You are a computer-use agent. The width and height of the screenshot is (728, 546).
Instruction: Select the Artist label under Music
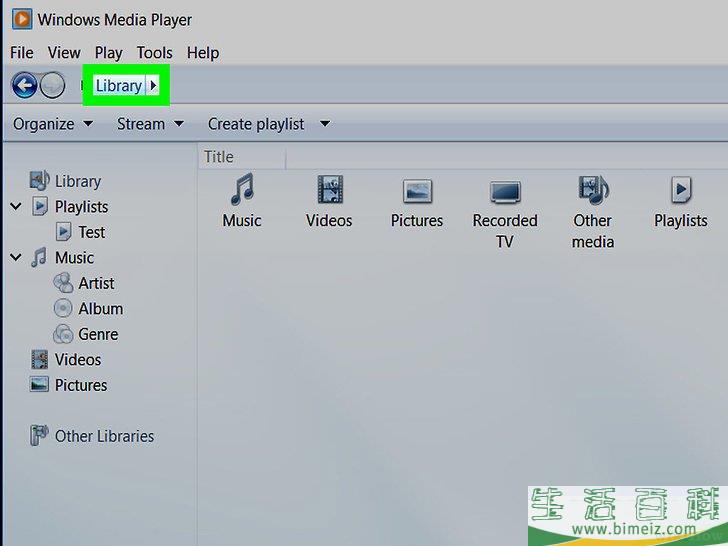coord(96,283)
